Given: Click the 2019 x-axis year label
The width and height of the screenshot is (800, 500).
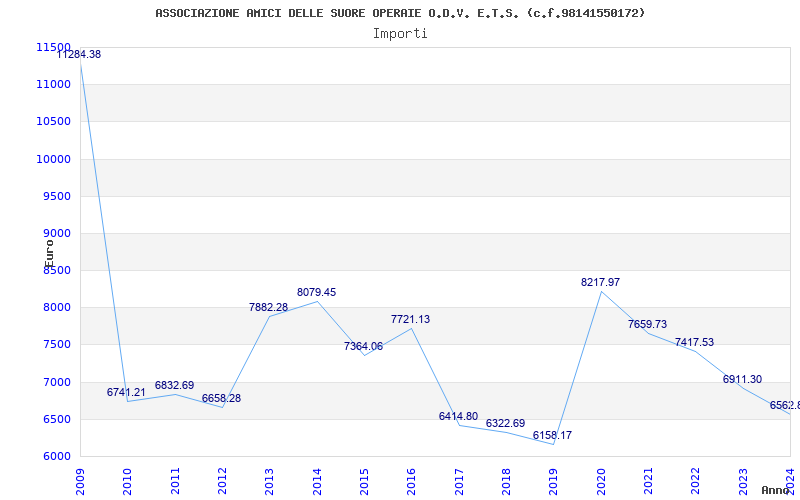Looking at the screenshot, I should [x=553, y=482].
